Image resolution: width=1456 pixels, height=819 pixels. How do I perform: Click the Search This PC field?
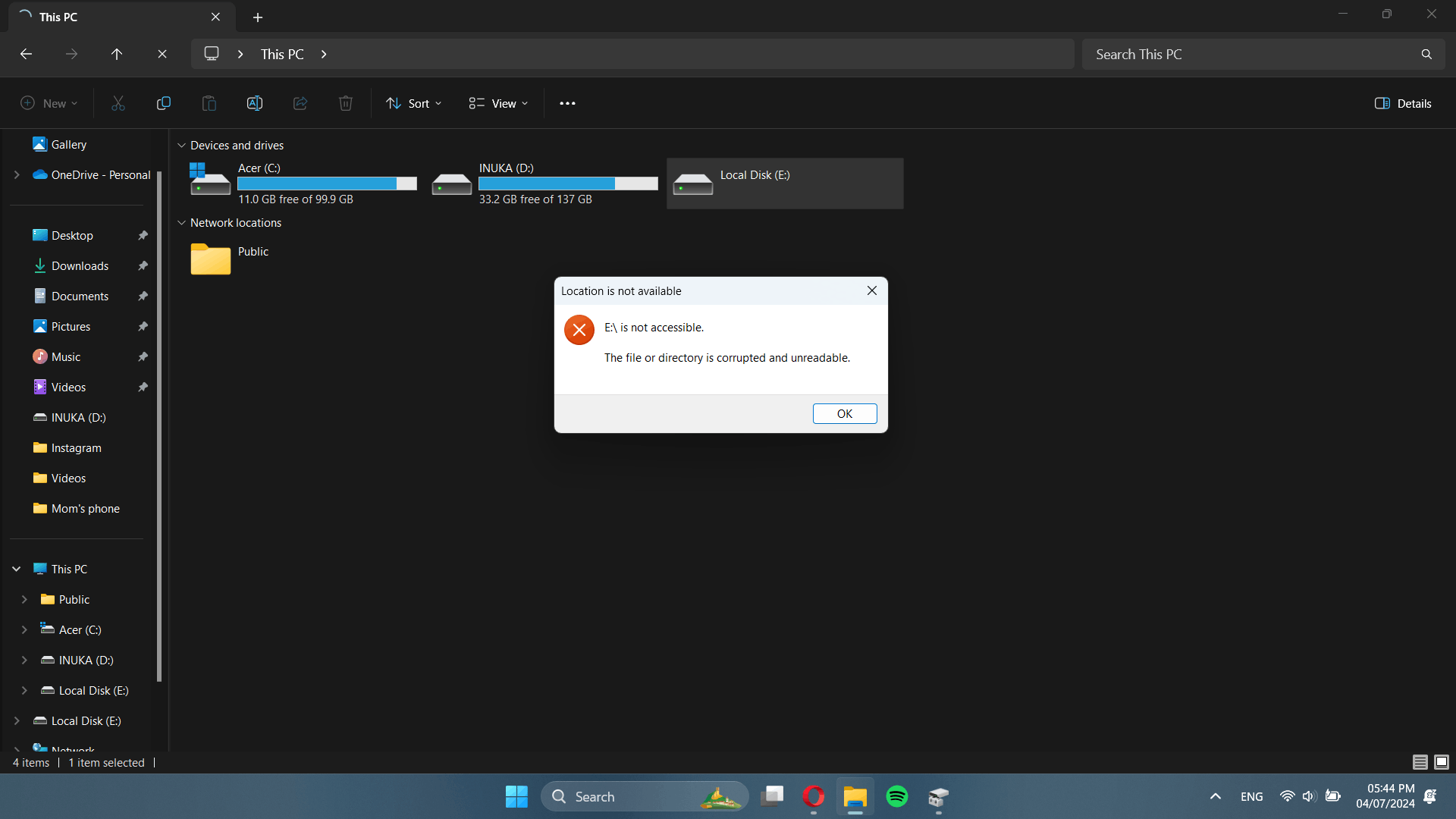(1263, 54)
